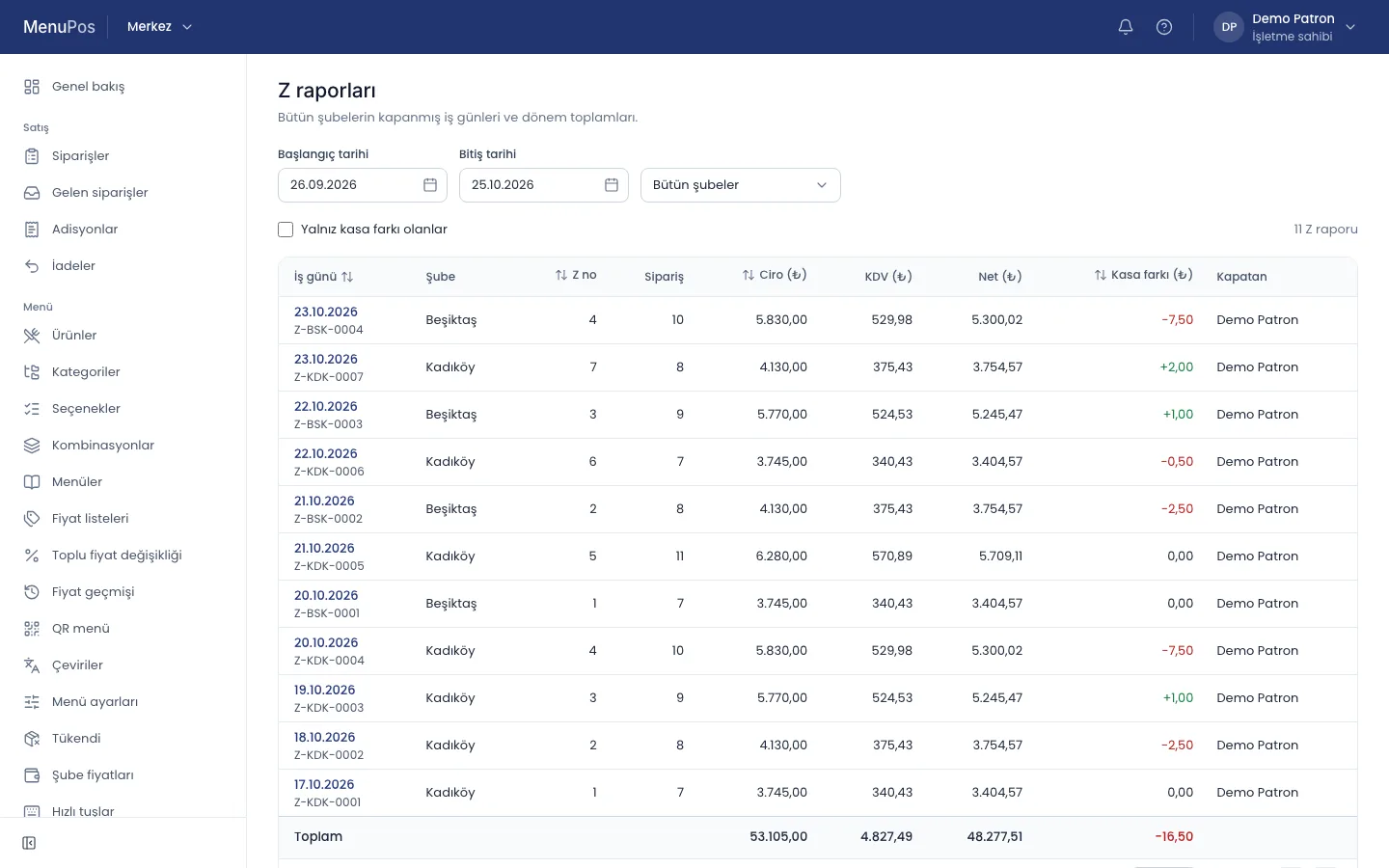Click the Toplam kasa farkı value -16,50
The width and height of the screenshot is (1389, 868).
tap(1174, 837)
